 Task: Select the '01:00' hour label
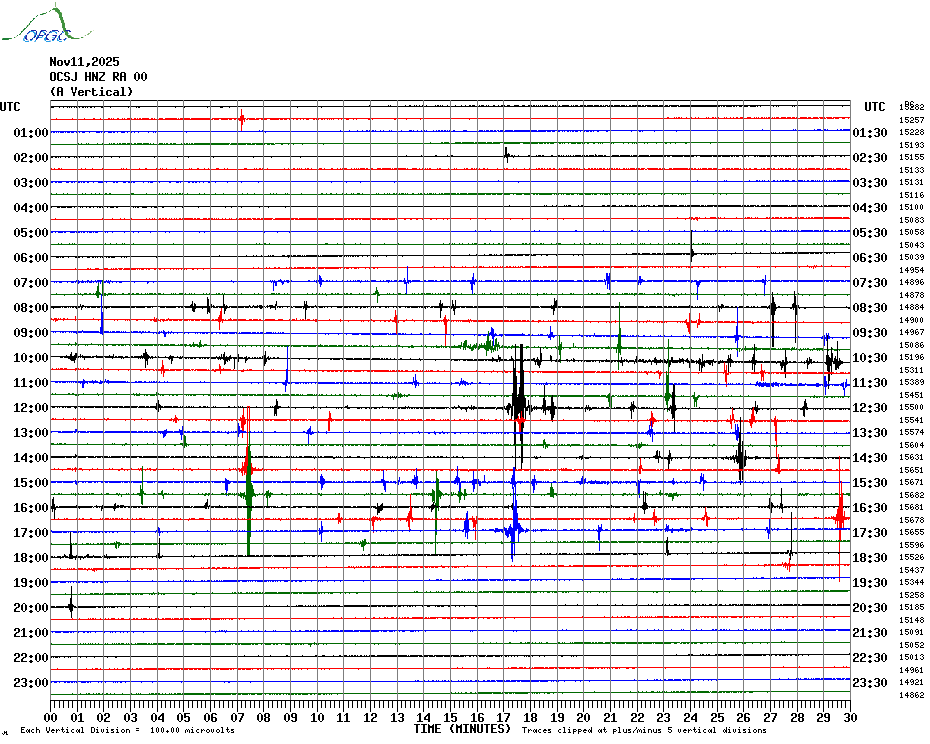pyautogui.click(x=31, y=132)
